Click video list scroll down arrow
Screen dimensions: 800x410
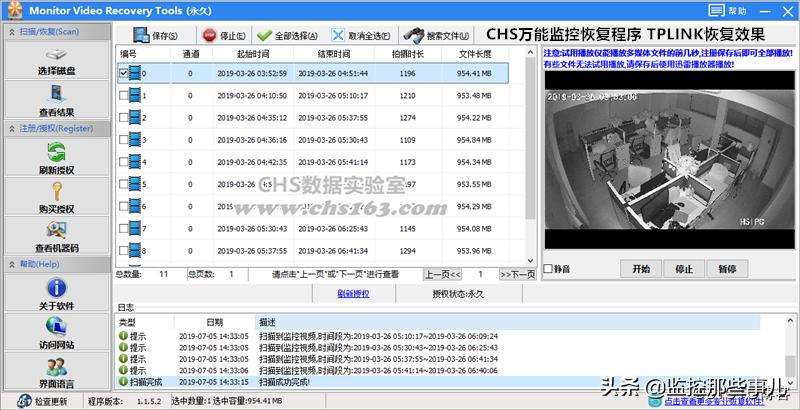pos(530,261)
